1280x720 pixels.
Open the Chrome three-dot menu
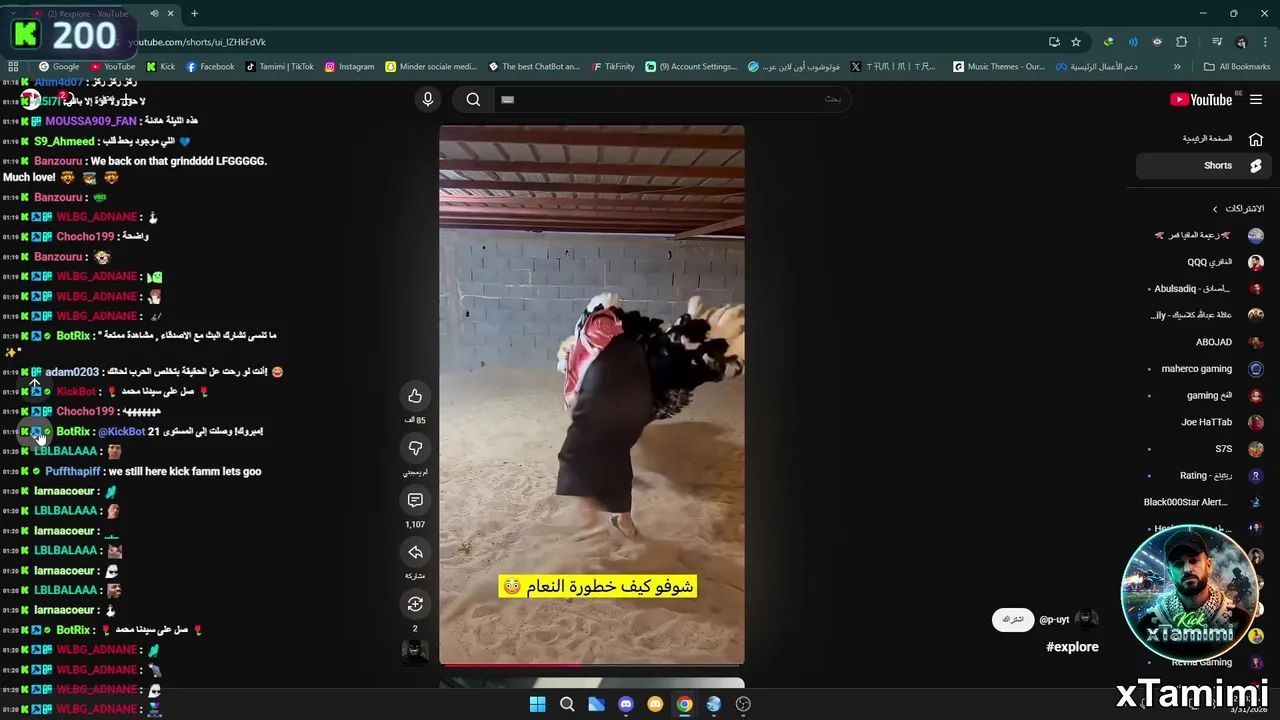[x=1265, y=42]
